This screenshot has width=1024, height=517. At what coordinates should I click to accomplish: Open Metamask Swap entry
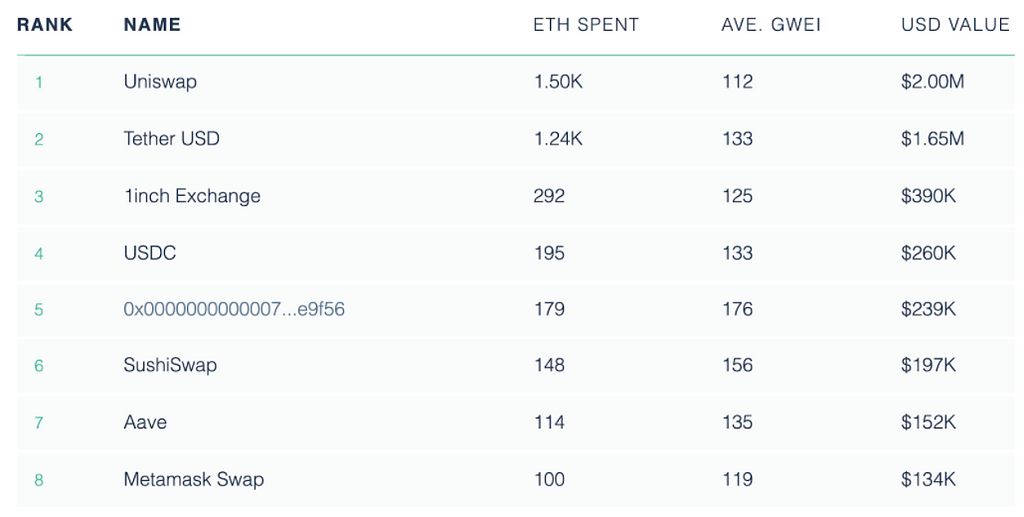pyautogui.click(x=193, y=479)
